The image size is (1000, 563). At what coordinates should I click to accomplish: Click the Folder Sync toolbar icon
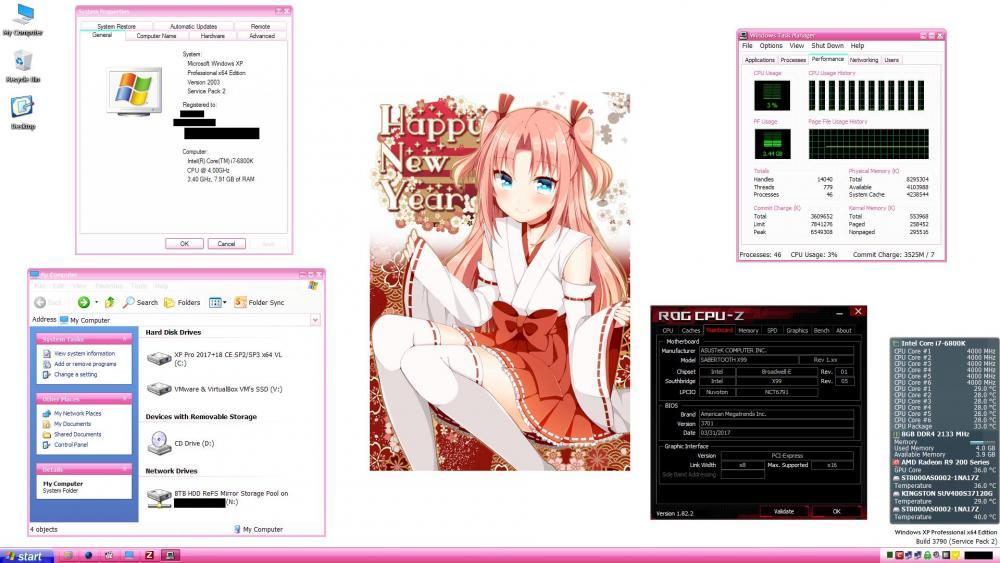(240, 302)
